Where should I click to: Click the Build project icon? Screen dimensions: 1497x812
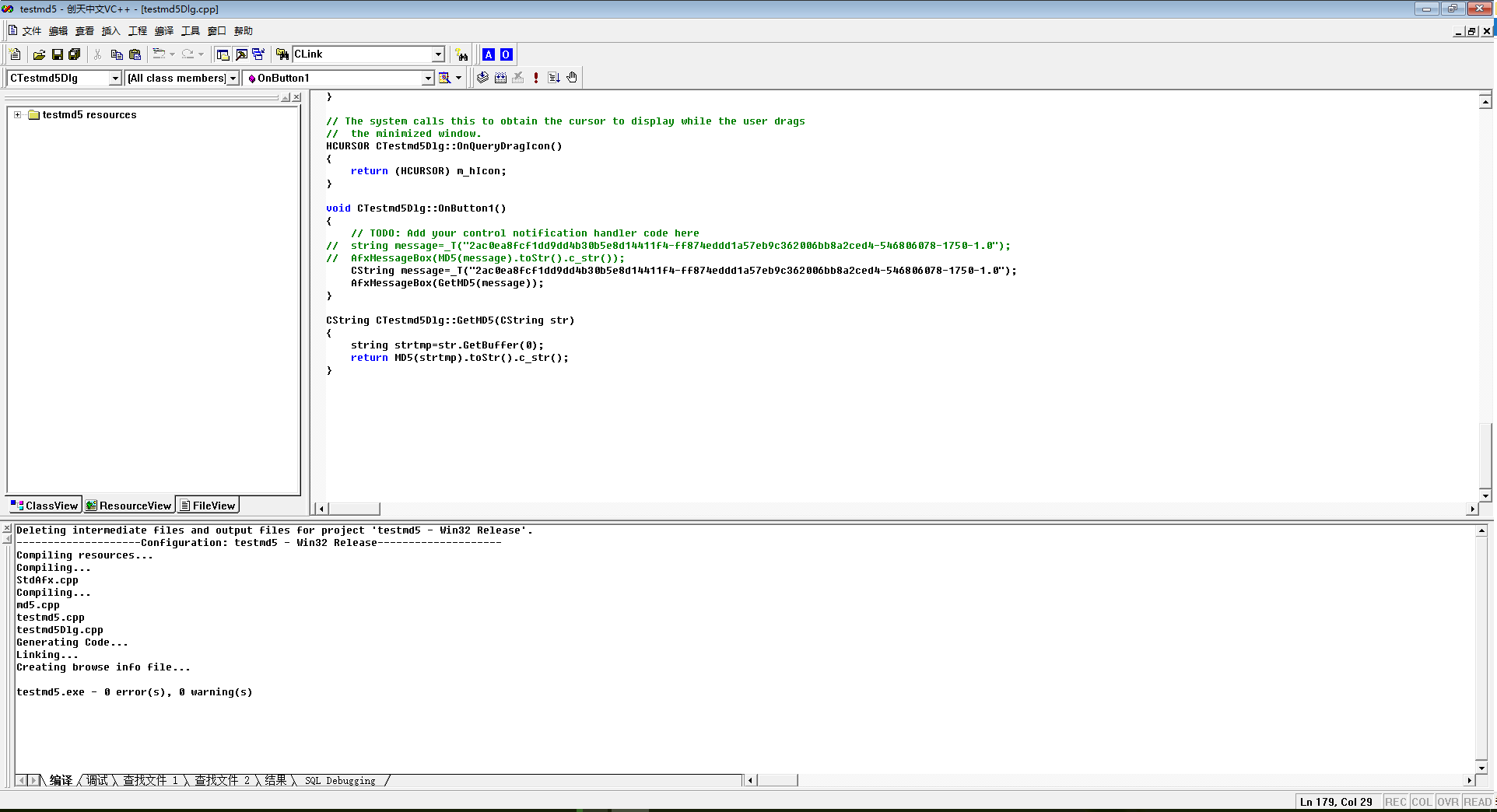500,78
